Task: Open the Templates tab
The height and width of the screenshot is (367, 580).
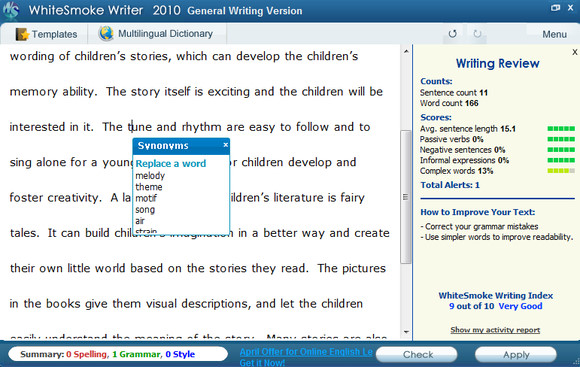Action: pyautogui.click(x=45, y=34)
